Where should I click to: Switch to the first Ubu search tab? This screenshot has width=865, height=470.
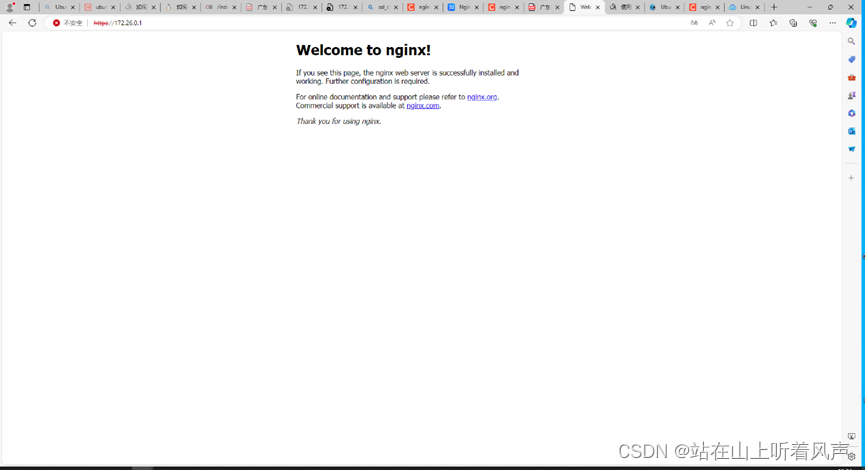(x=60, y=7)
